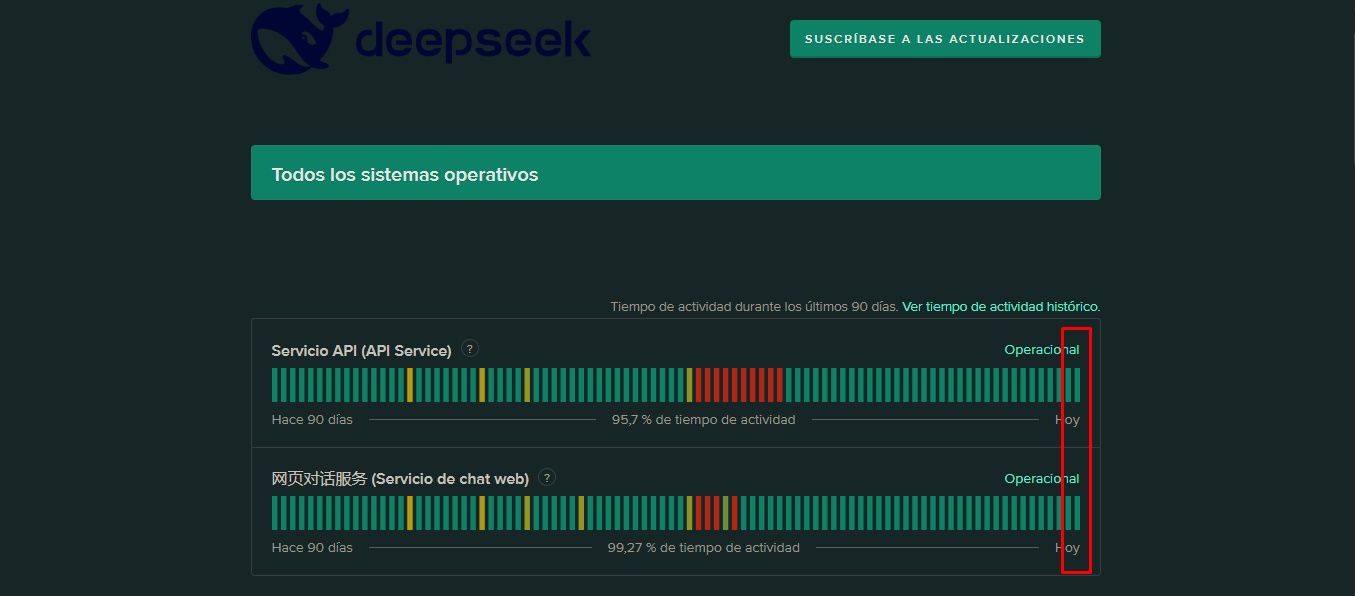The image size is (1355, 596).
Task: Click the leftmost bar in chat web uptime row
Action: pyautogui.click(x=275, y=513)
